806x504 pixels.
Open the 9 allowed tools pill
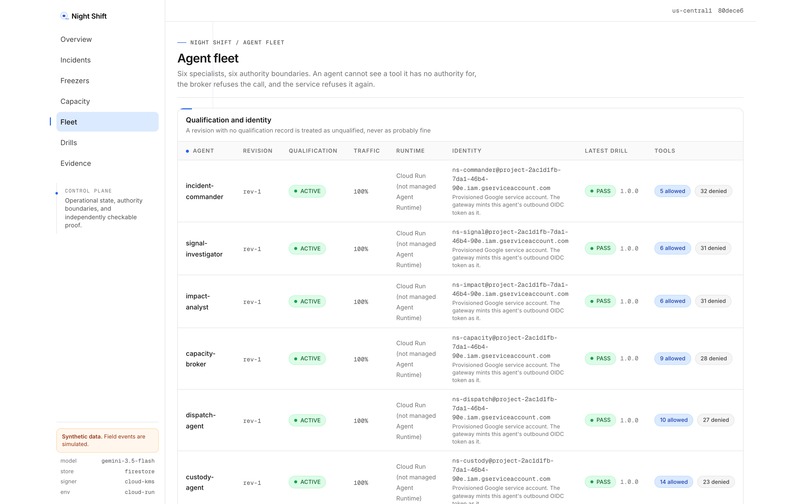coord(672,358)
